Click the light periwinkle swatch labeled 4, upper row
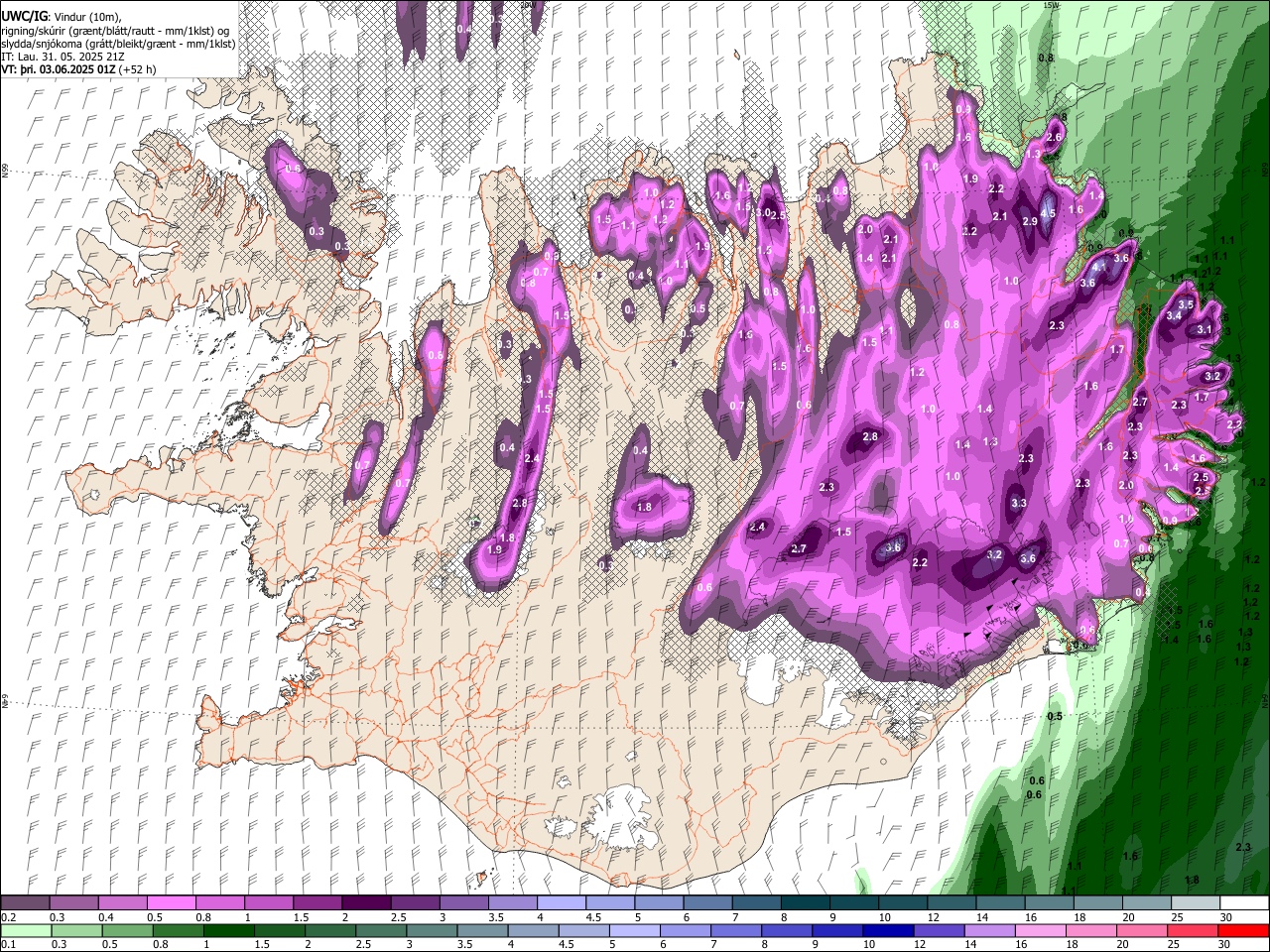1270x952 pixels. [561, 903]
